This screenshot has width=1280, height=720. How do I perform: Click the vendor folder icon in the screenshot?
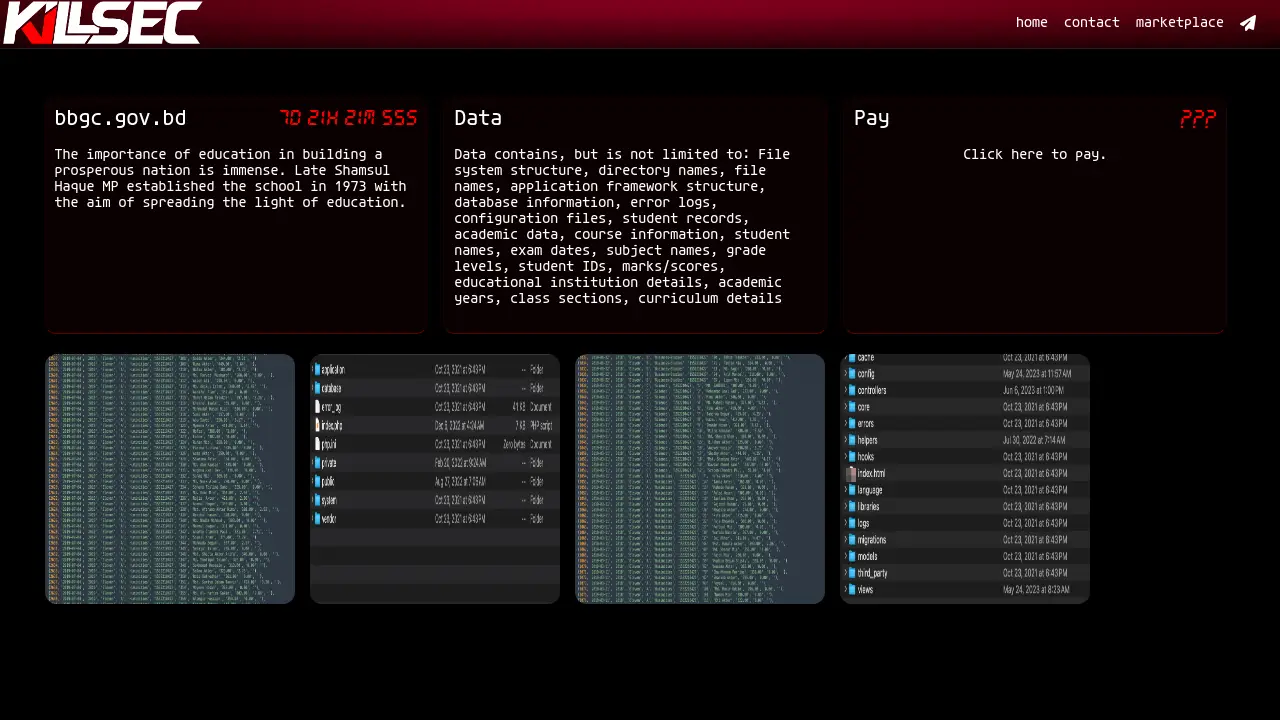pos(318,519)
